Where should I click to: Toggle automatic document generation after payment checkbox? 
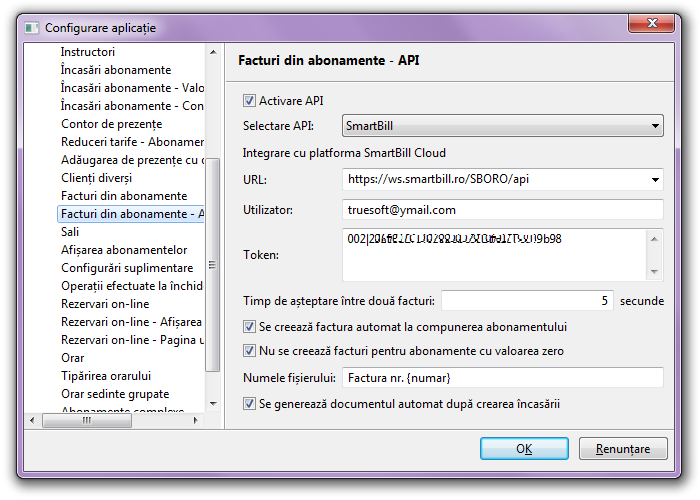pyautogui.click(x=249, y=404)
